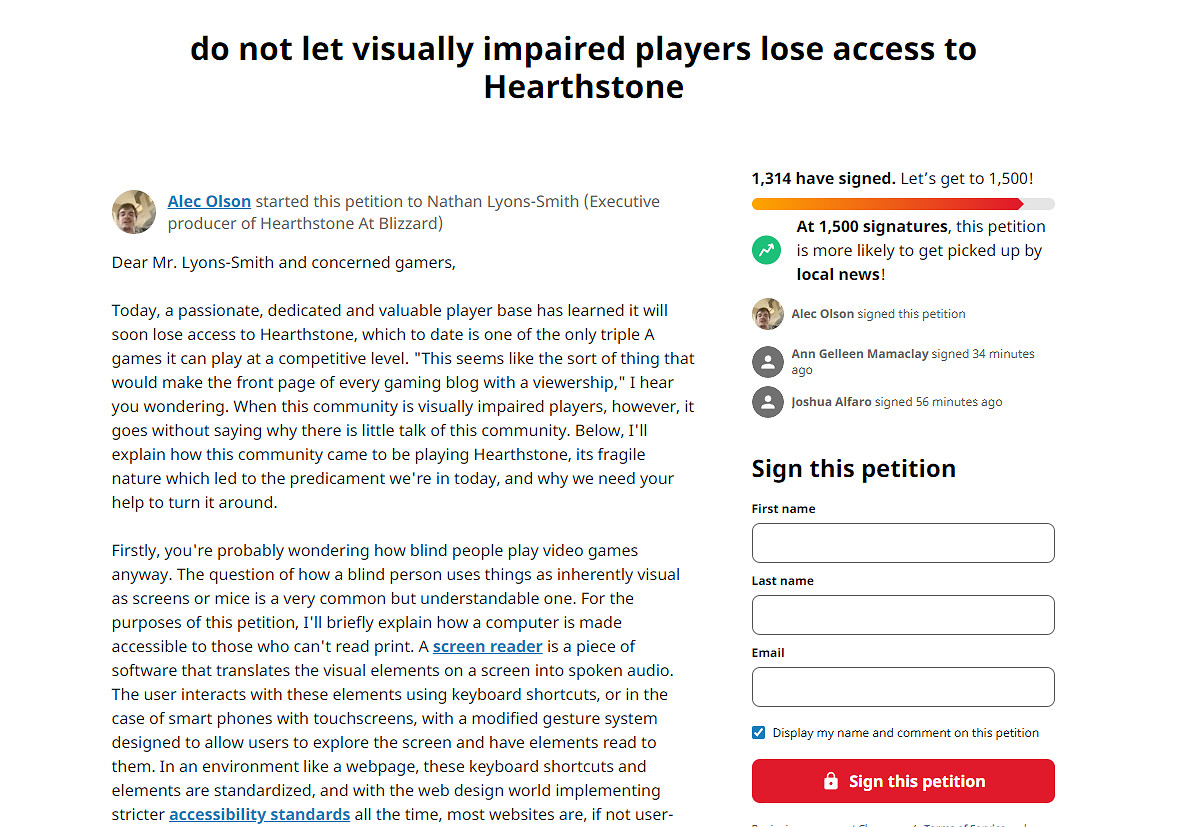
Task: Click the signature progress bar
Action: [x=902, y=204]
